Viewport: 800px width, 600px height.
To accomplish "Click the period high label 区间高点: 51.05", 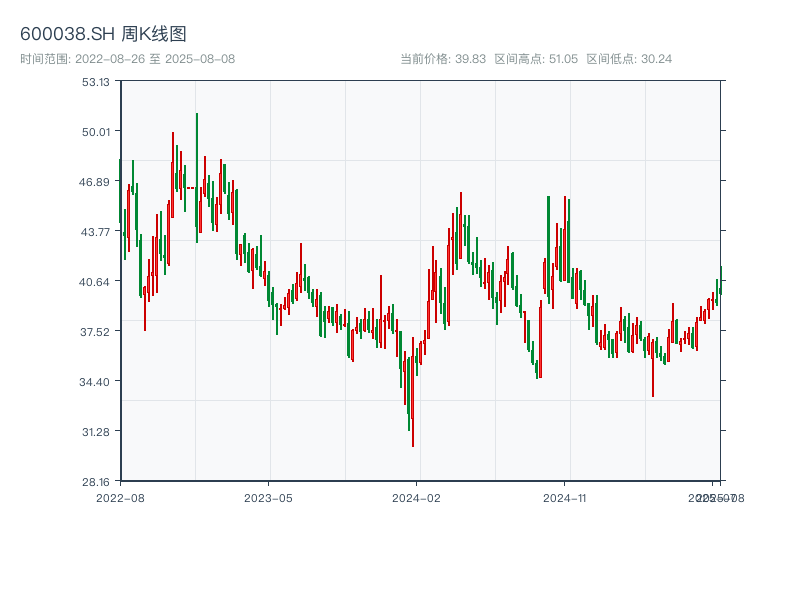I will click(536, 59).
